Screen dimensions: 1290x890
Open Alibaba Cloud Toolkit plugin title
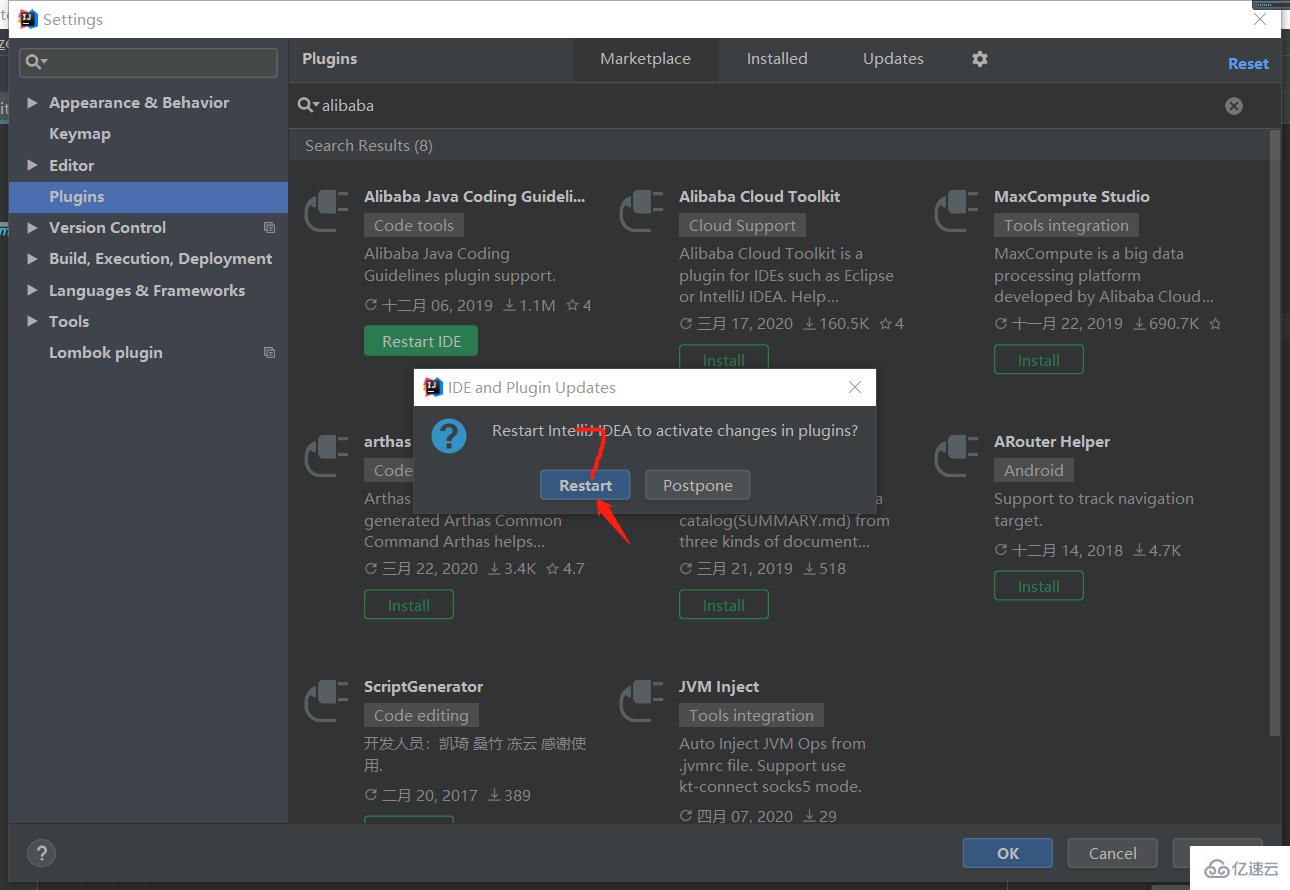coord(760,197)
